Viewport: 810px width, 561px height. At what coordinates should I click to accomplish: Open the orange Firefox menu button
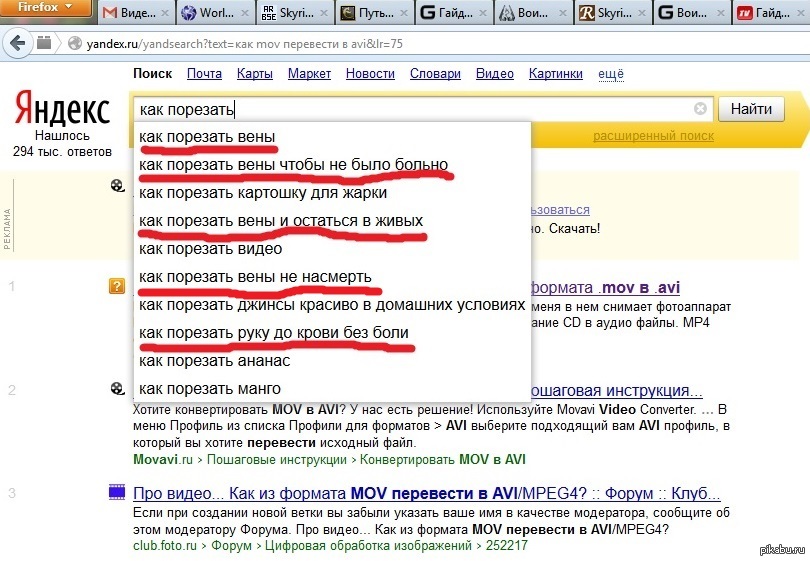[46, 9]
